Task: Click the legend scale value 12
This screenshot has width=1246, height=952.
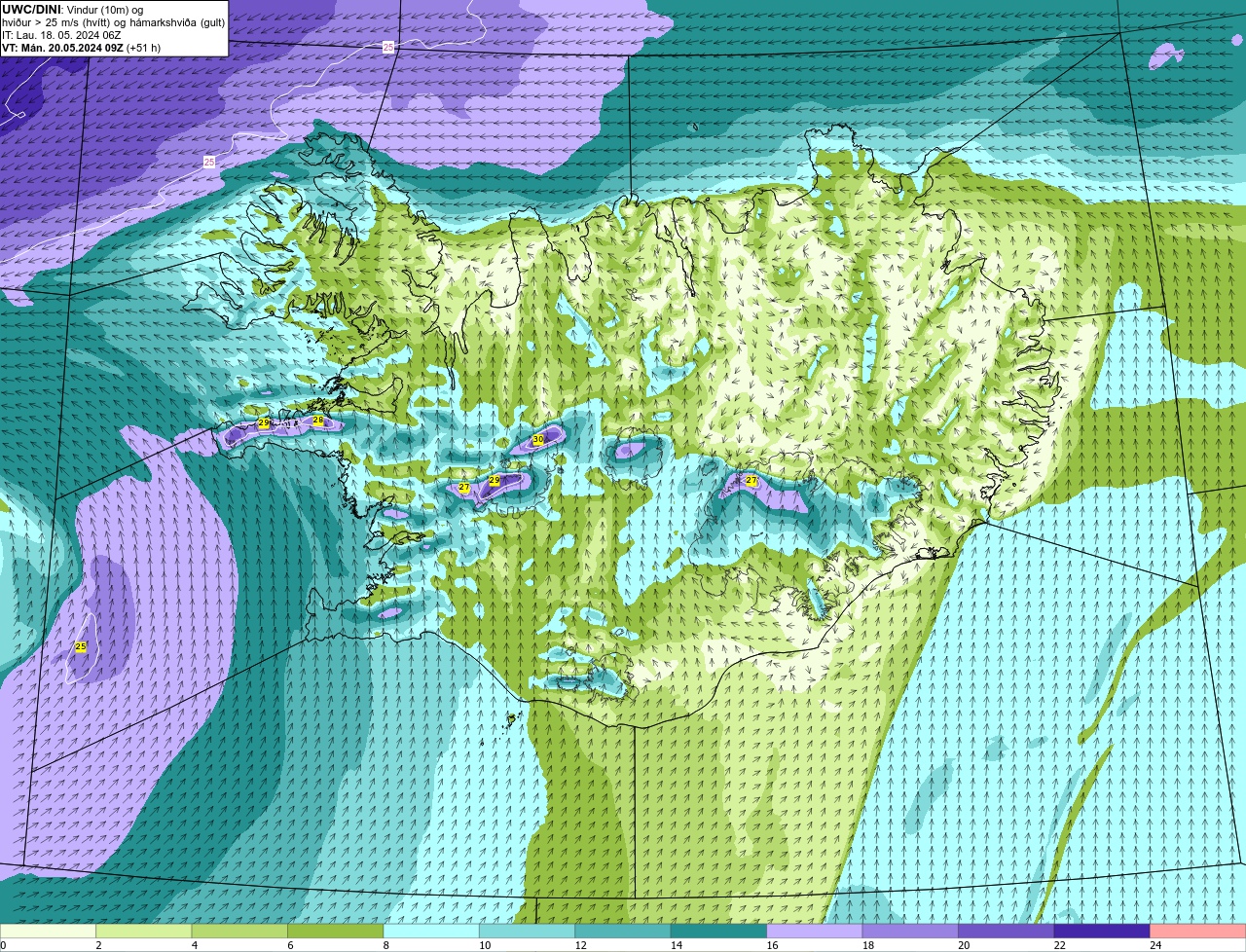Action: (x=580, y=945)
